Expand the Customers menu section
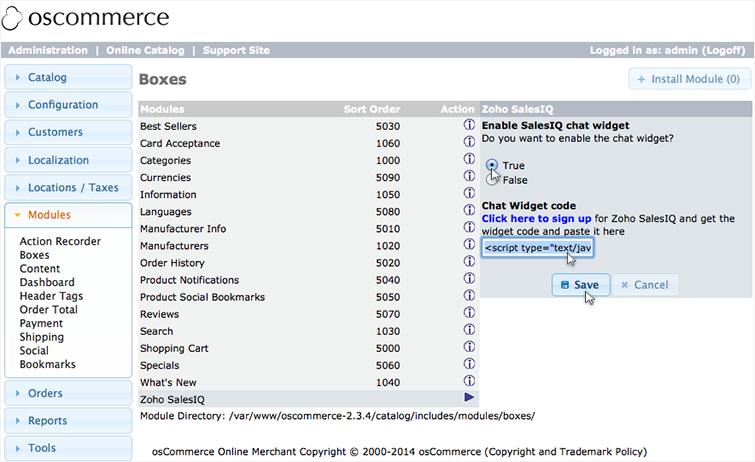Viewport: 755px width, 462px height. (x=68, y=132)
